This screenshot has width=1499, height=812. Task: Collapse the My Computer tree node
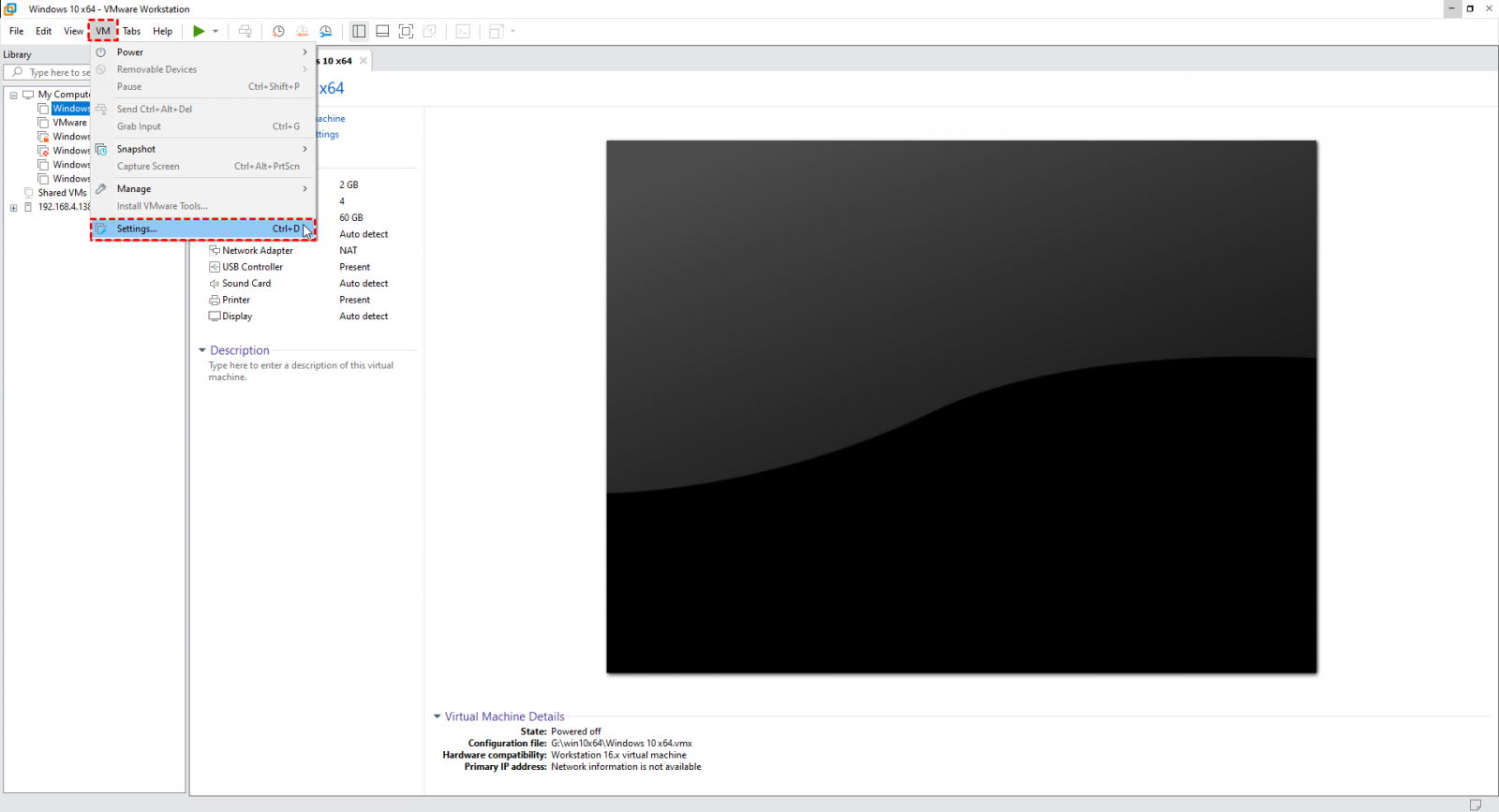click(x=14, y=95)
